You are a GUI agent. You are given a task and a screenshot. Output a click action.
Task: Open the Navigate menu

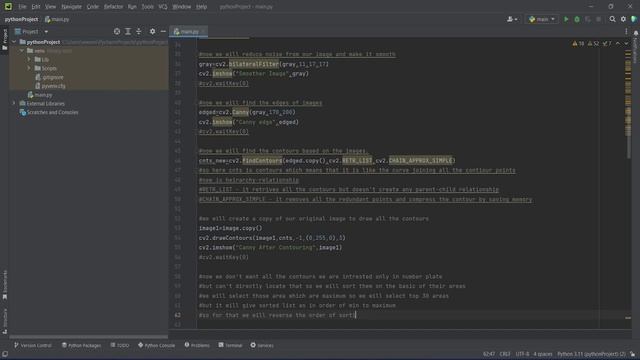(x=71, y=7)
